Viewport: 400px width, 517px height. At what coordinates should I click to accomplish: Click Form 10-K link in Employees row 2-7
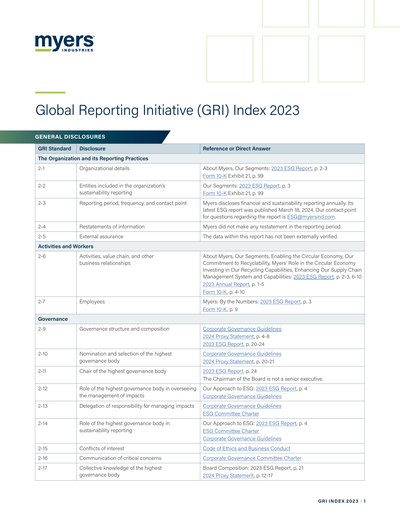pyautogui.click(x=215, y=309)
